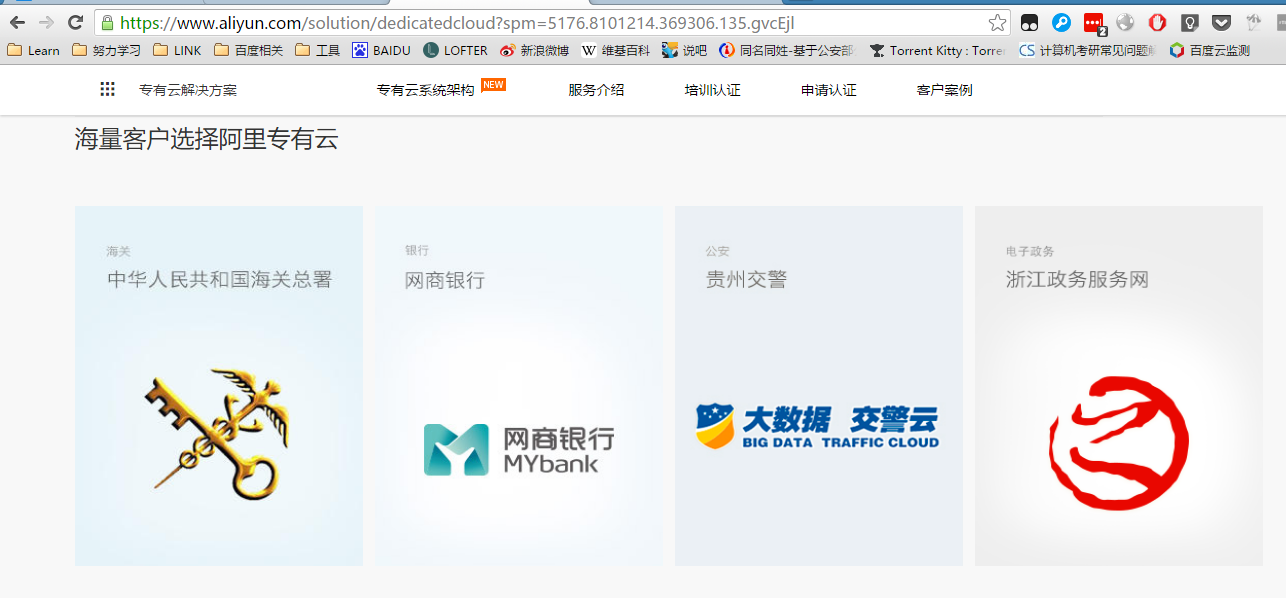
Task: Open the lightbulb extension icon
Action: [x=1189, y=22]
